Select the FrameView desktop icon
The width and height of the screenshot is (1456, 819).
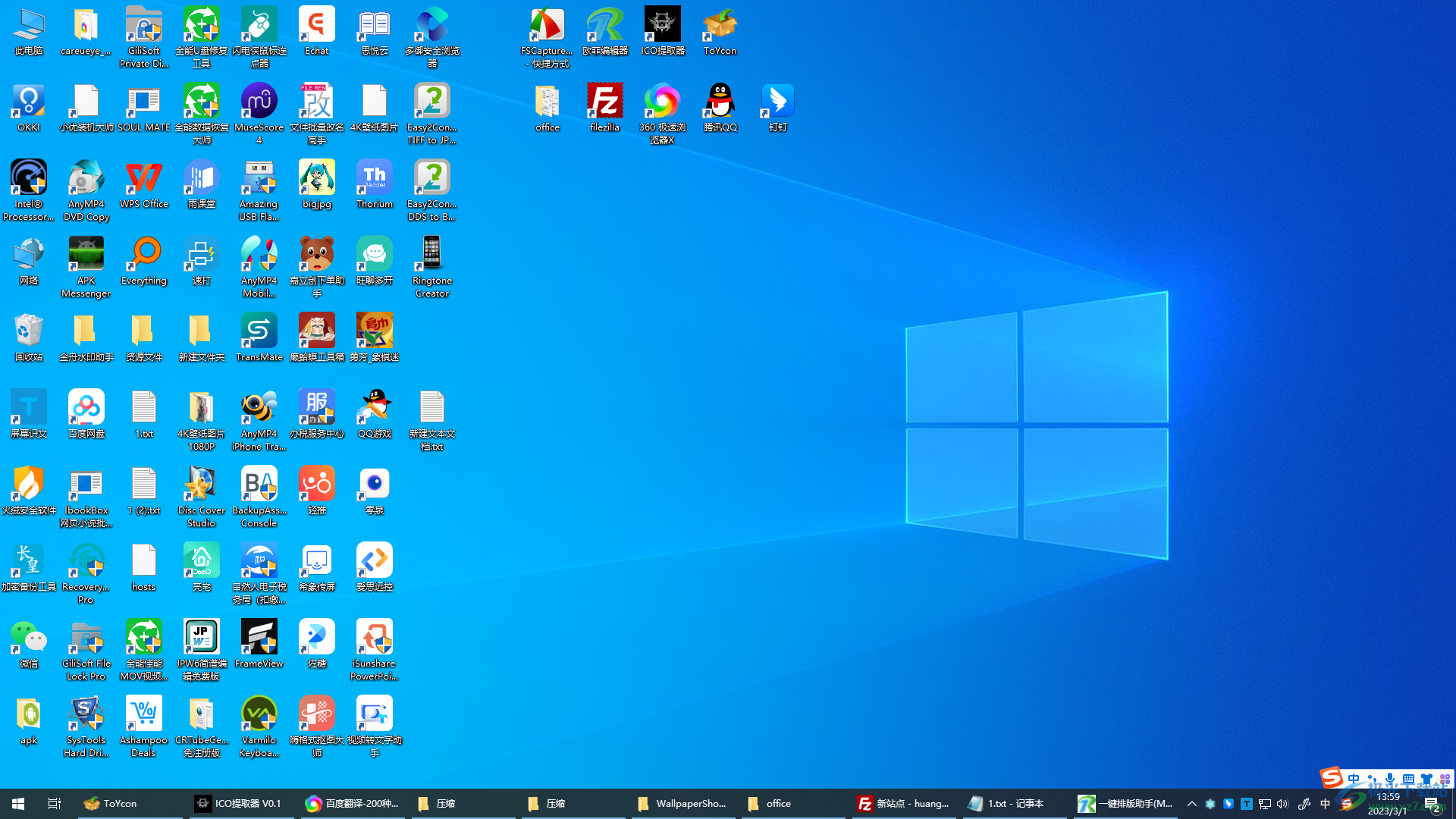(x=259, y=643)
